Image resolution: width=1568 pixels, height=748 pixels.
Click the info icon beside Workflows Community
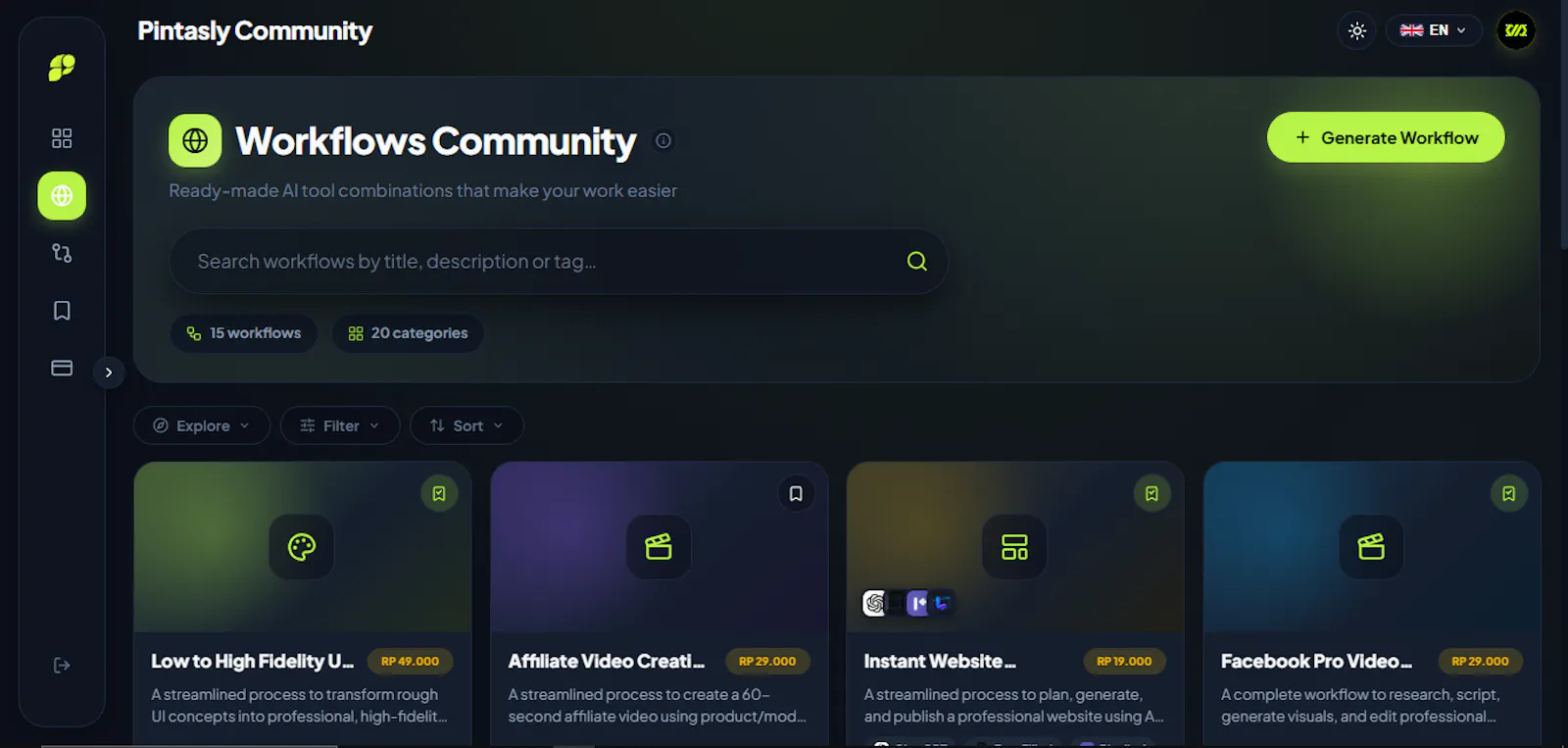(663, 141)
